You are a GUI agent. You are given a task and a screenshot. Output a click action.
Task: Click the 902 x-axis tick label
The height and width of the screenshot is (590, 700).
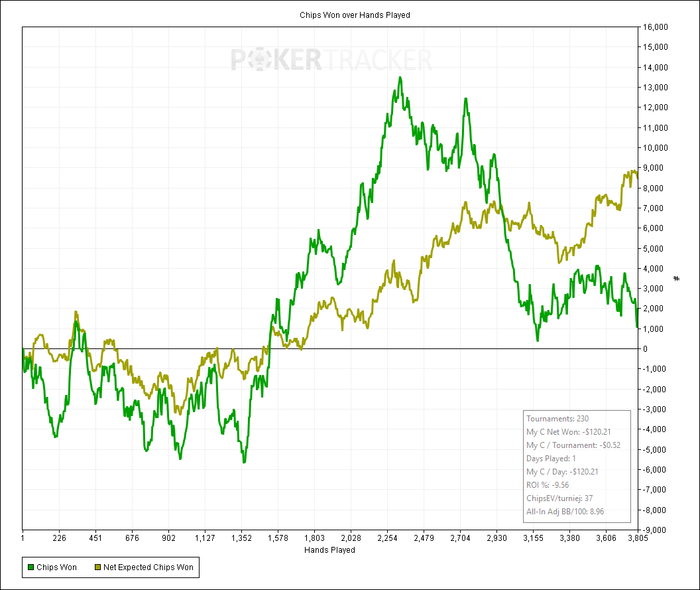168,538
